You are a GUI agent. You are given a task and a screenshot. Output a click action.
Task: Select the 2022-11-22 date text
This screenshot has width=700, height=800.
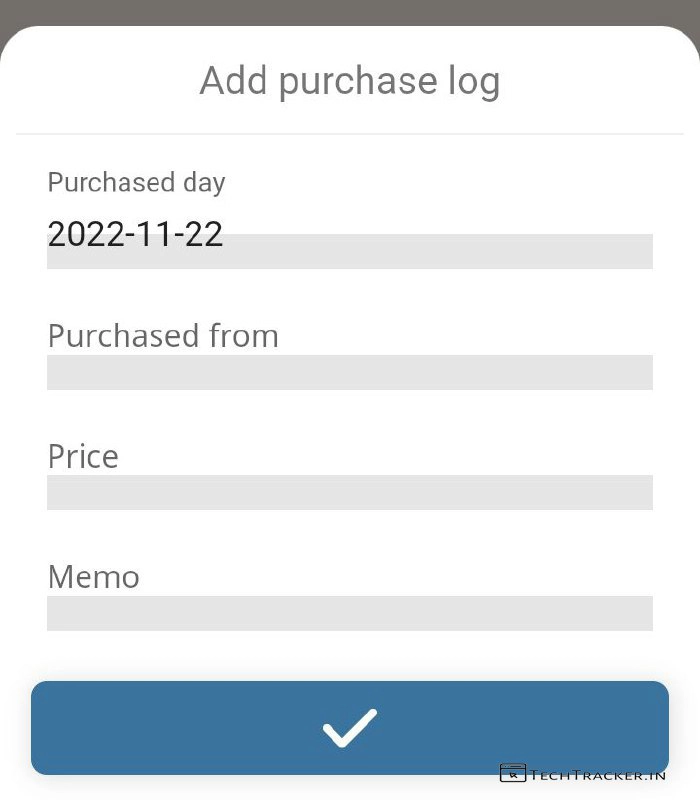coord(135,234)
